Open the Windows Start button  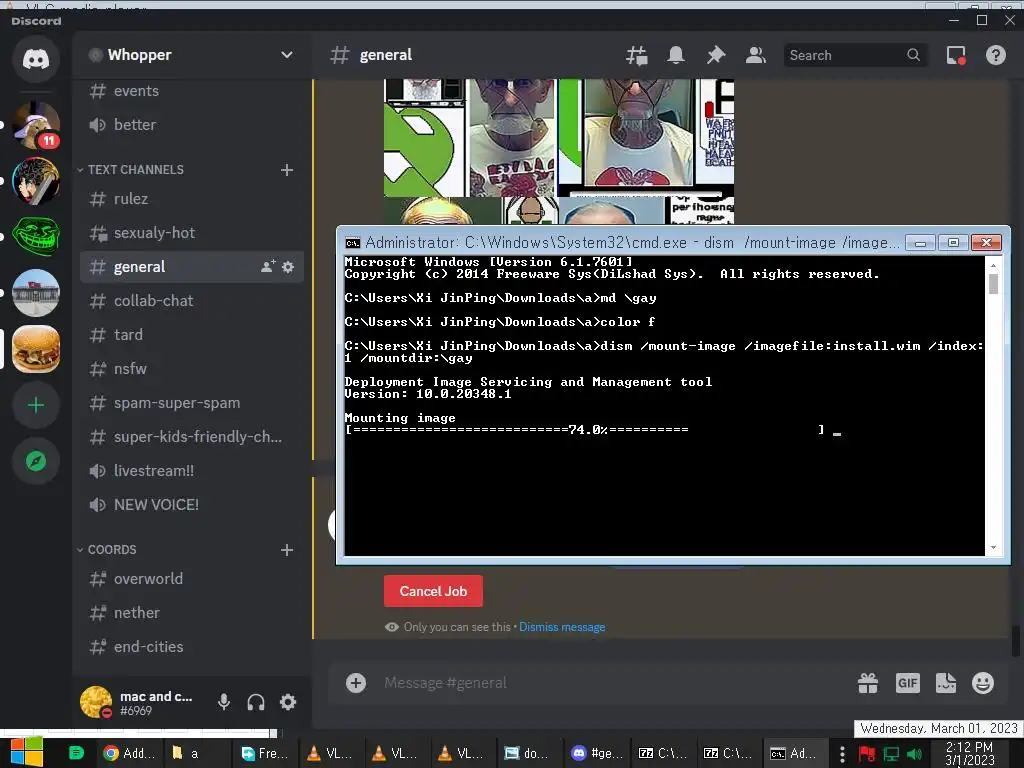point(27,753)
